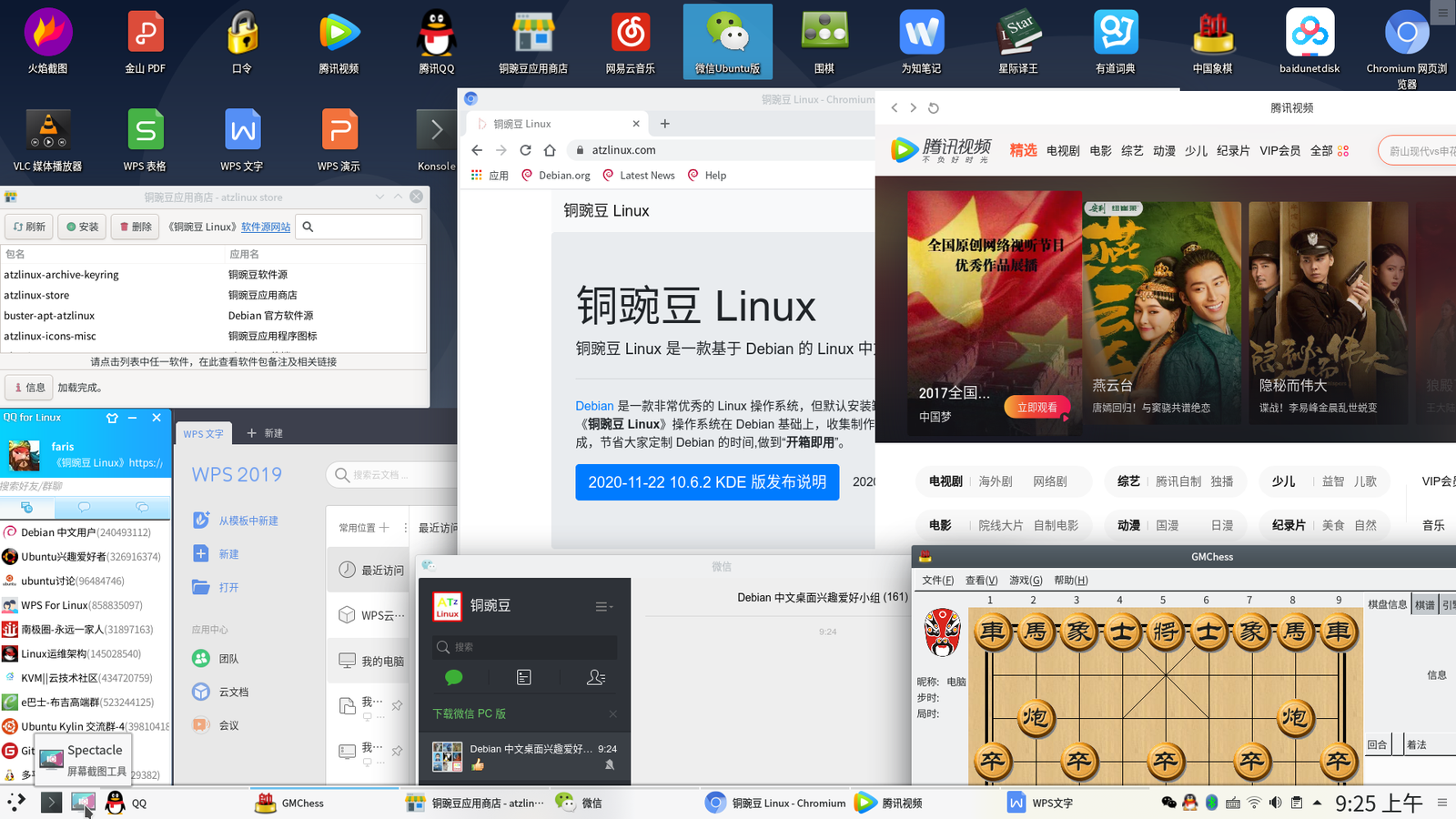Switch to the 棋谱 tab in GMChess
1456x819 pixels.
coord(1425,604)
